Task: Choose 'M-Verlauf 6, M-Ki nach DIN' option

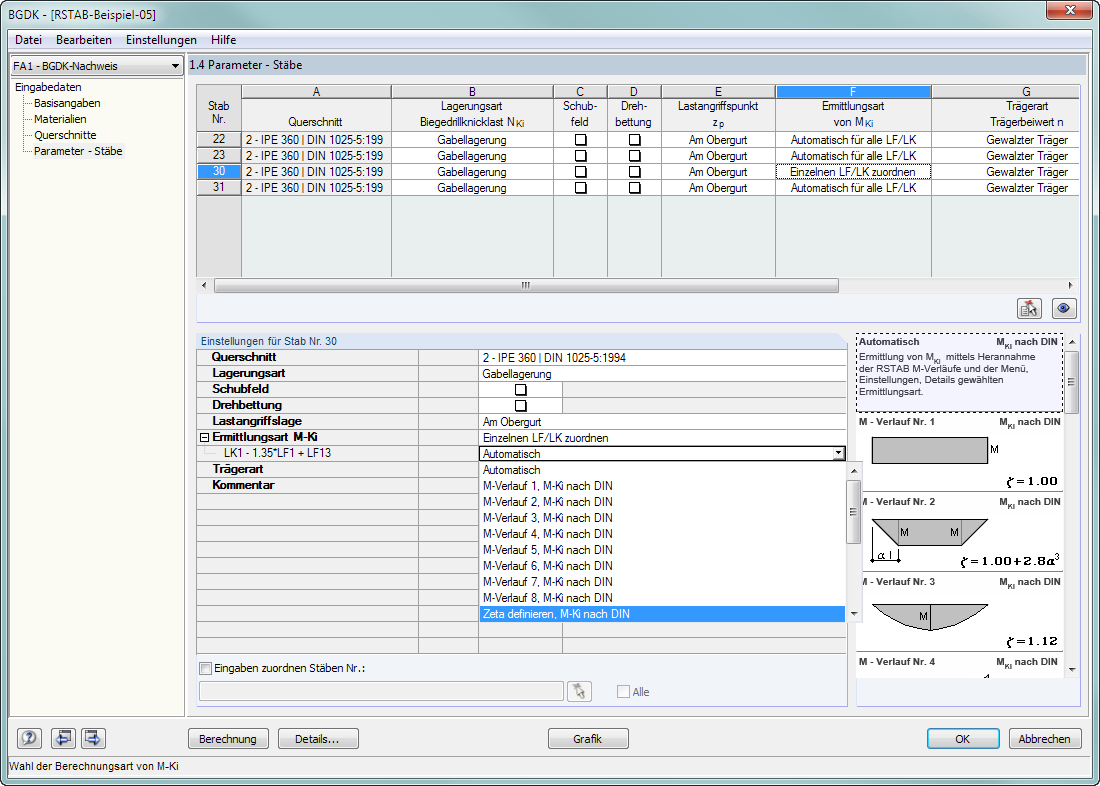Action: 662,566
